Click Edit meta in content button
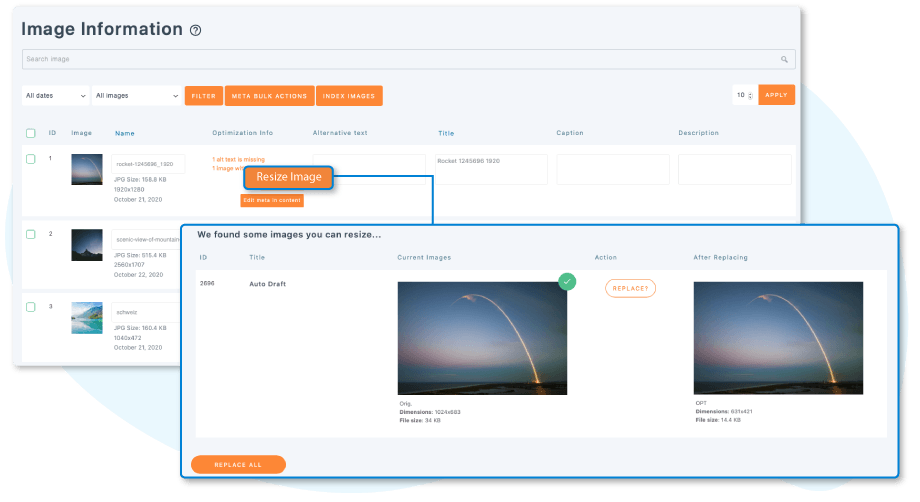920x502 pixels. coord(272,200)
